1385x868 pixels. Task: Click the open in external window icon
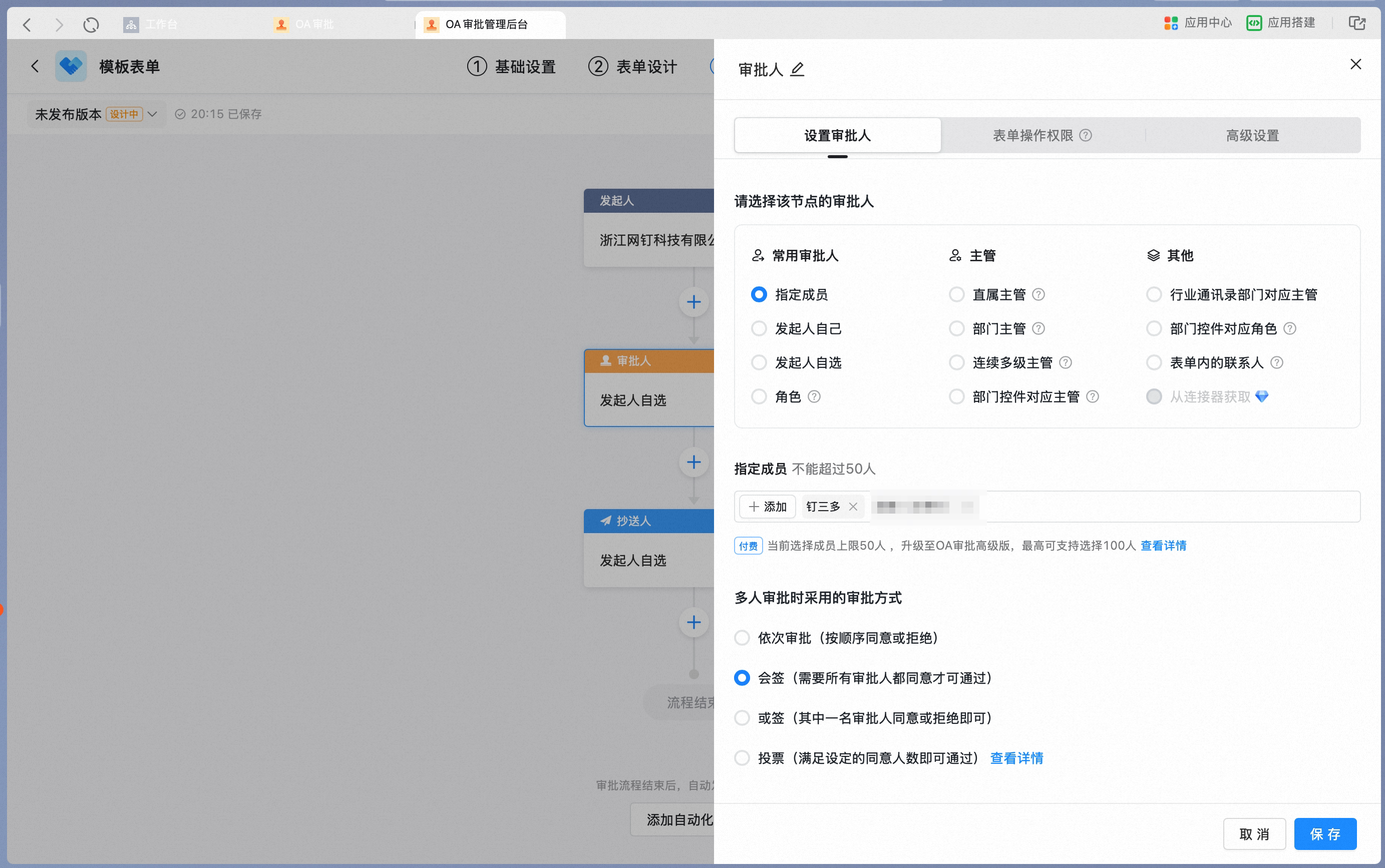(x=1357, y=23)
